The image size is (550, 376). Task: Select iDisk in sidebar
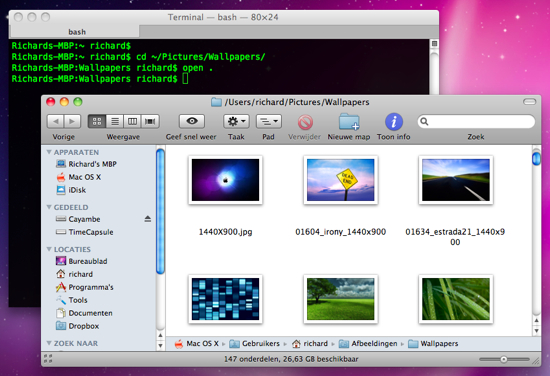[x=71, y=190]
